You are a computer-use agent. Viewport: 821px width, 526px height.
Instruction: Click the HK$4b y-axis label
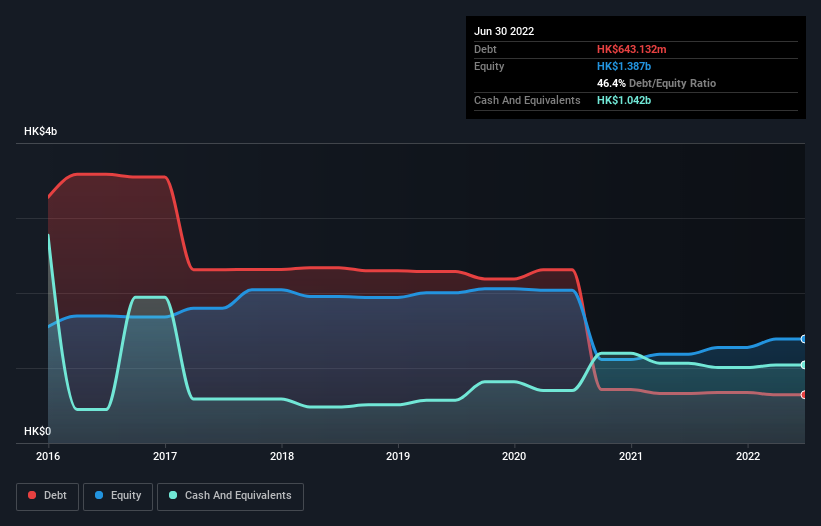coord(40,131)
